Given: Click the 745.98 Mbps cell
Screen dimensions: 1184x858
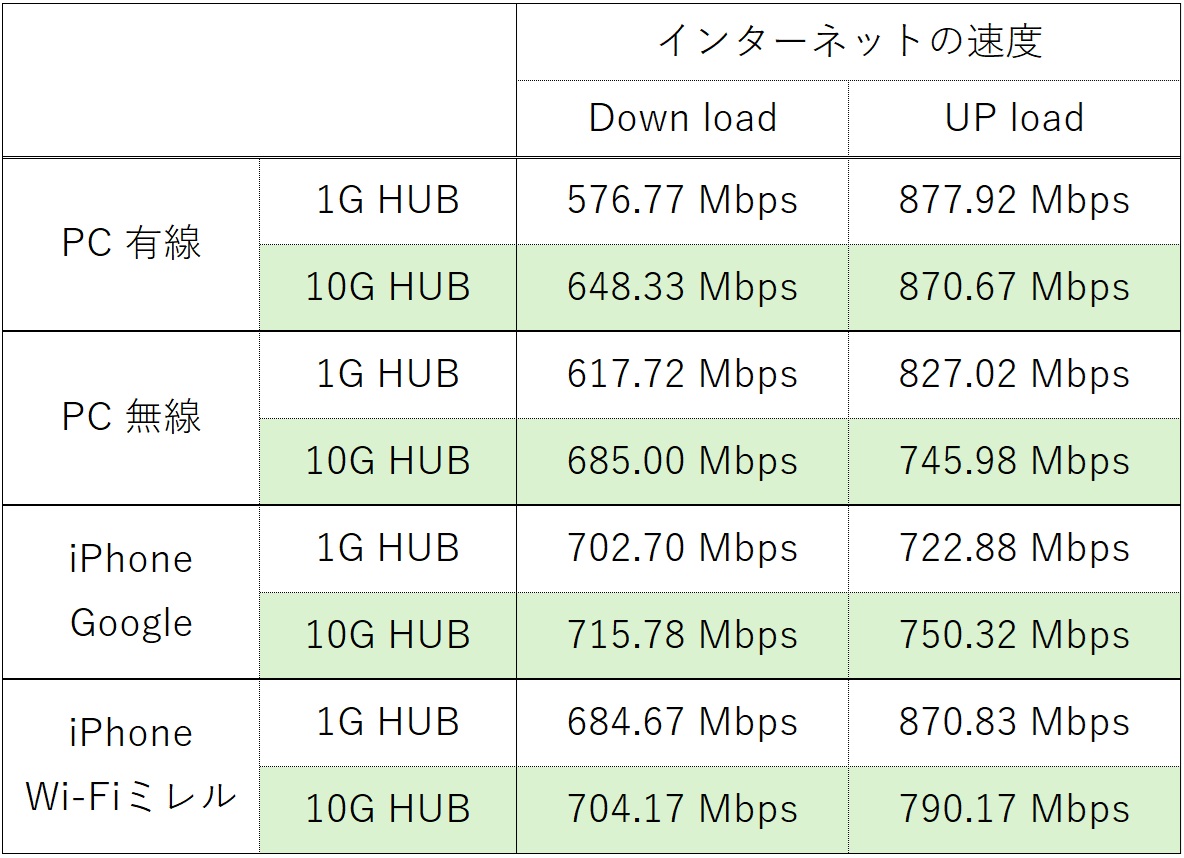Looking at the screenshot, I should click(x=1014, y=461).
